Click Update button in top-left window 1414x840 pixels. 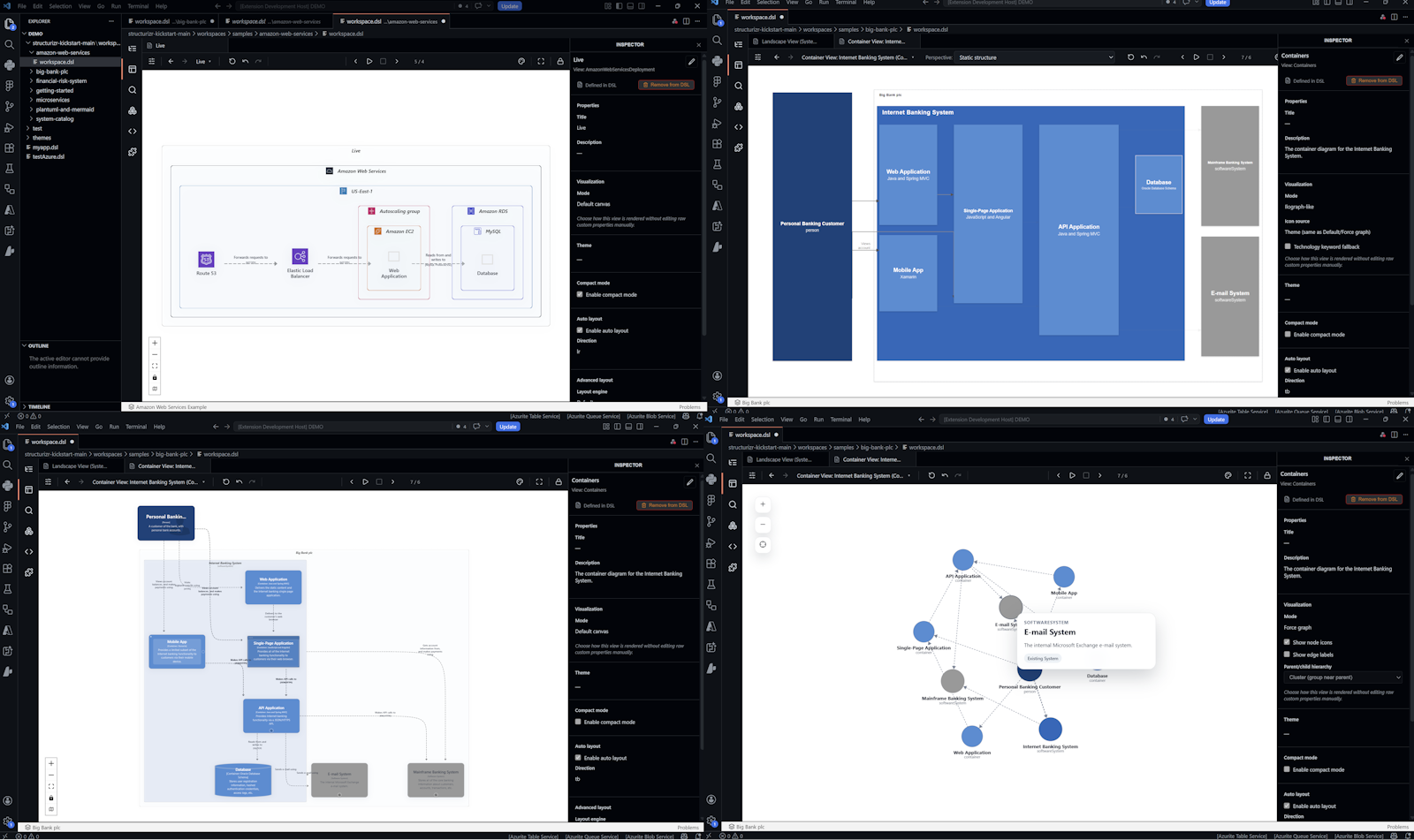pos(509,6)
